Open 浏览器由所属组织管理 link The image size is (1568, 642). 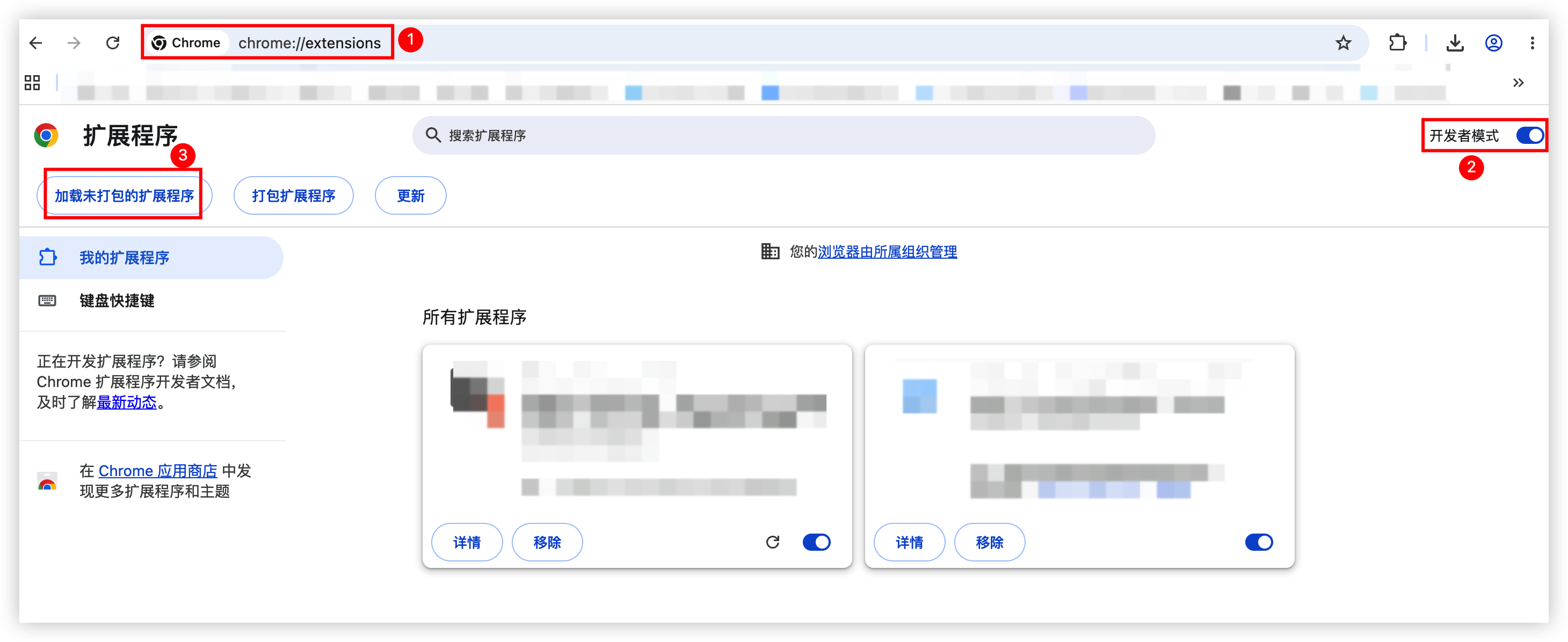point(888,251)
